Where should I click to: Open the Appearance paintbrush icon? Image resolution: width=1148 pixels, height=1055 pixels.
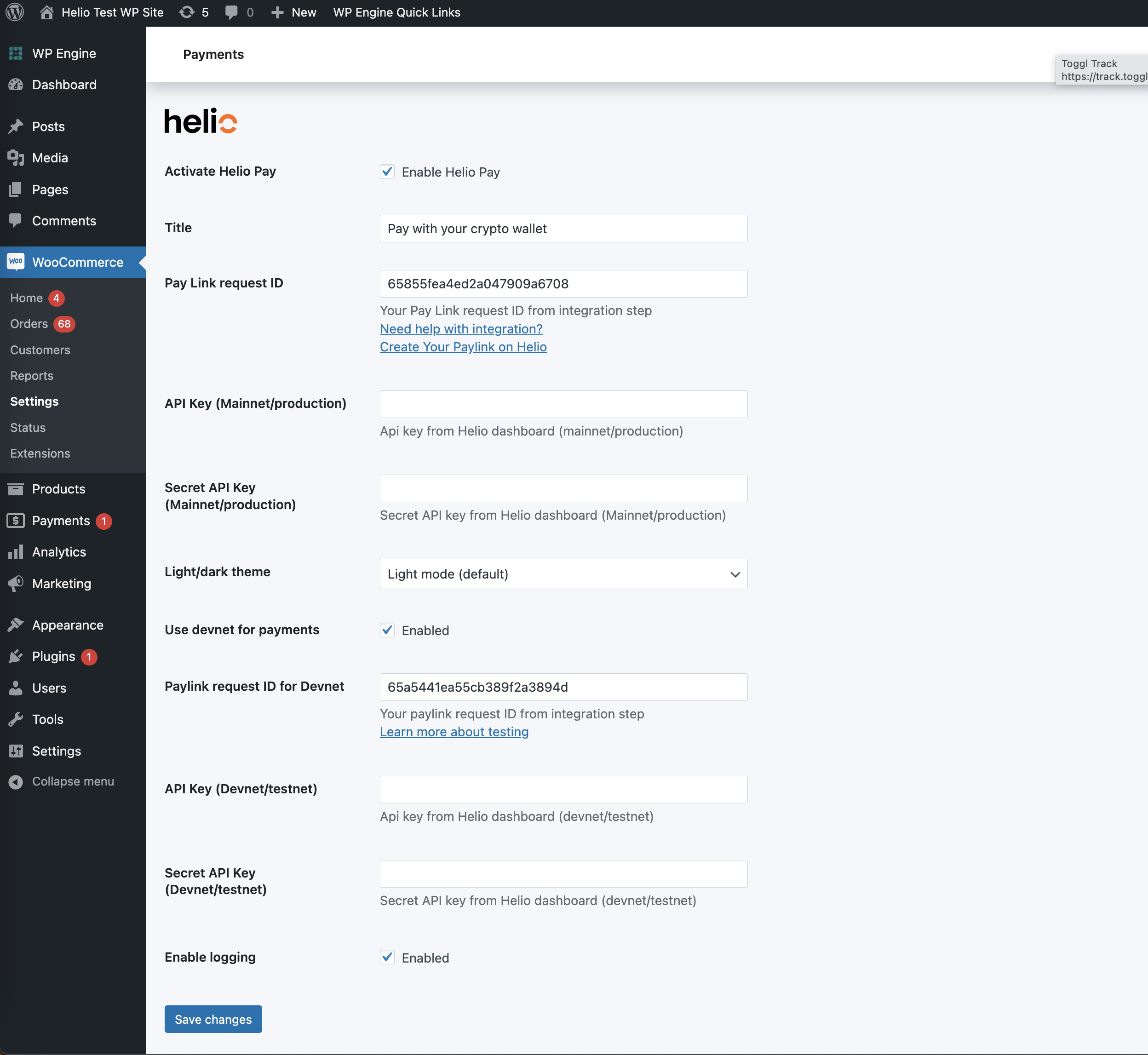(16, 625)
